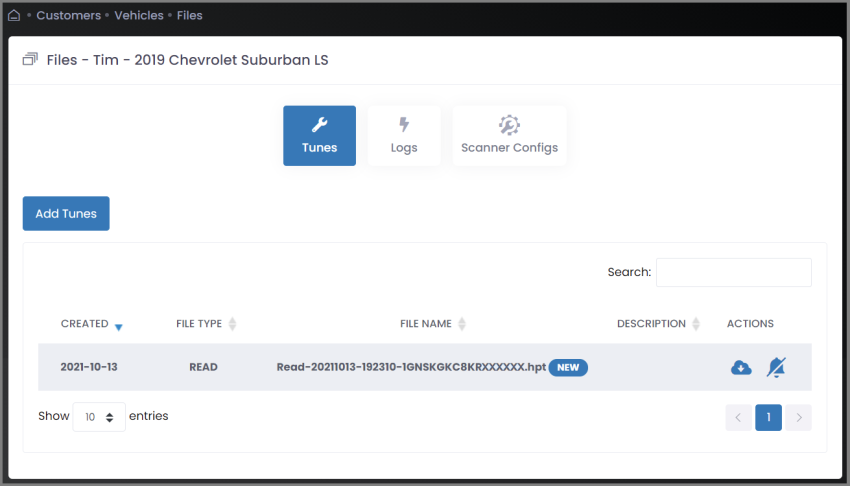Select page 1 in pagination
The height and width of the screenshot is (486, 850).
(768, 417)
